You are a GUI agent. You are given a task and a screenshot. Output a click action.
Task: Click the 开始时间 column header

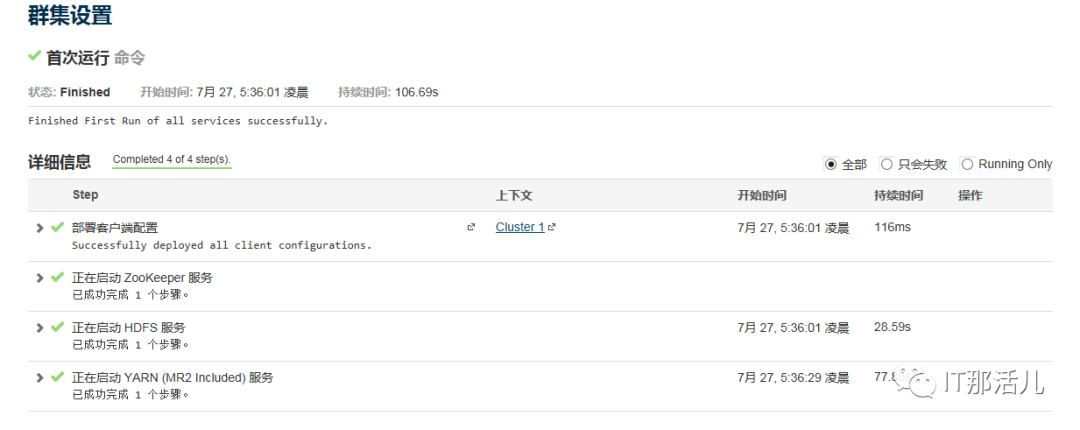[x=762, y=195]
